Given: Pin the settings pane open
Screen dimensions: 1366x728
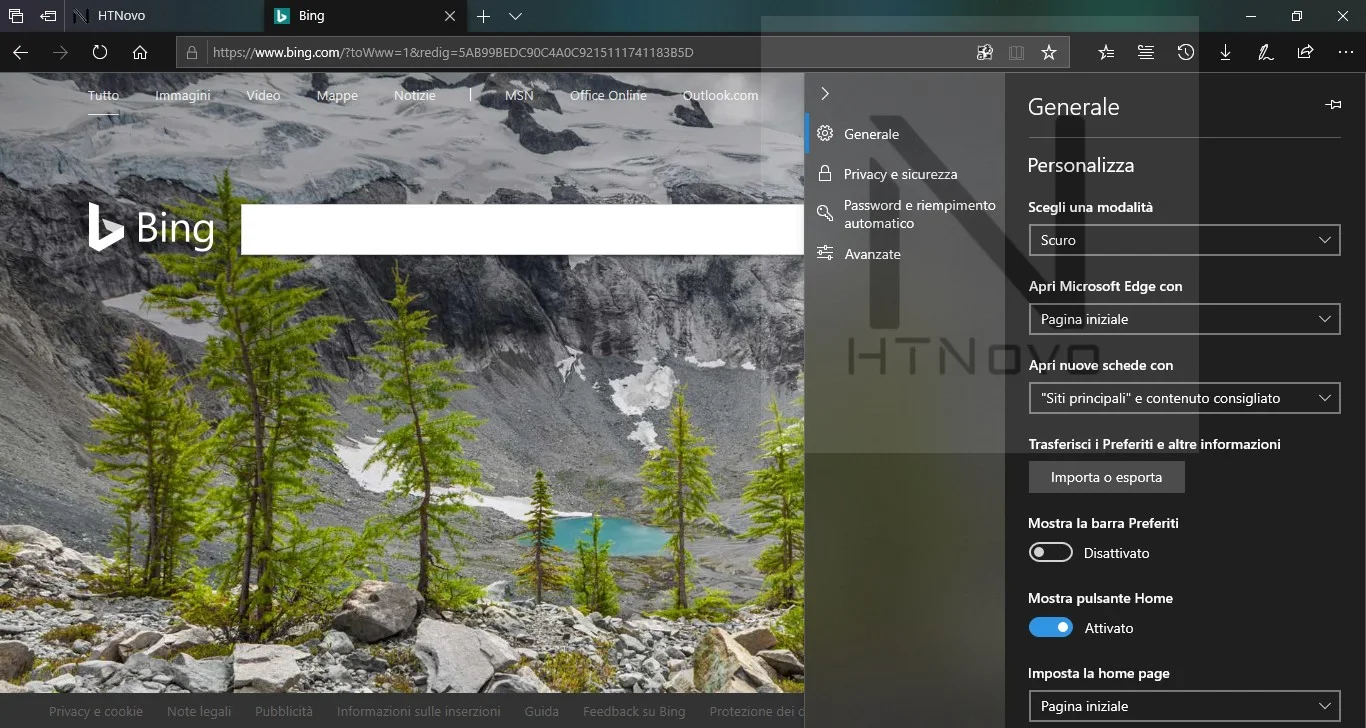Looking at the screenshot, I should (x=1332, y=104).
